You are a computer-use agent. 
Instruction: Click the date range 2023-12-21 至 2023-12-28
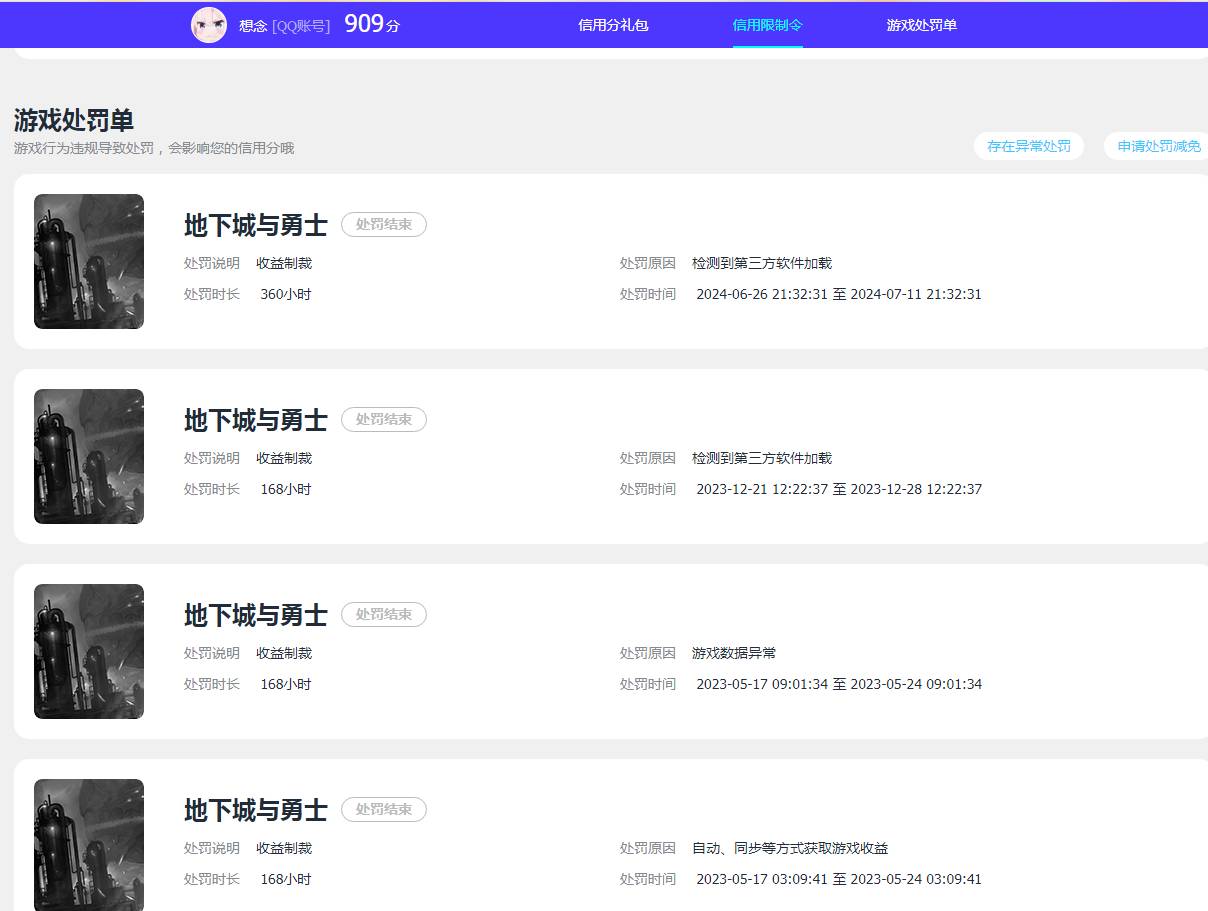coord(839,489)
